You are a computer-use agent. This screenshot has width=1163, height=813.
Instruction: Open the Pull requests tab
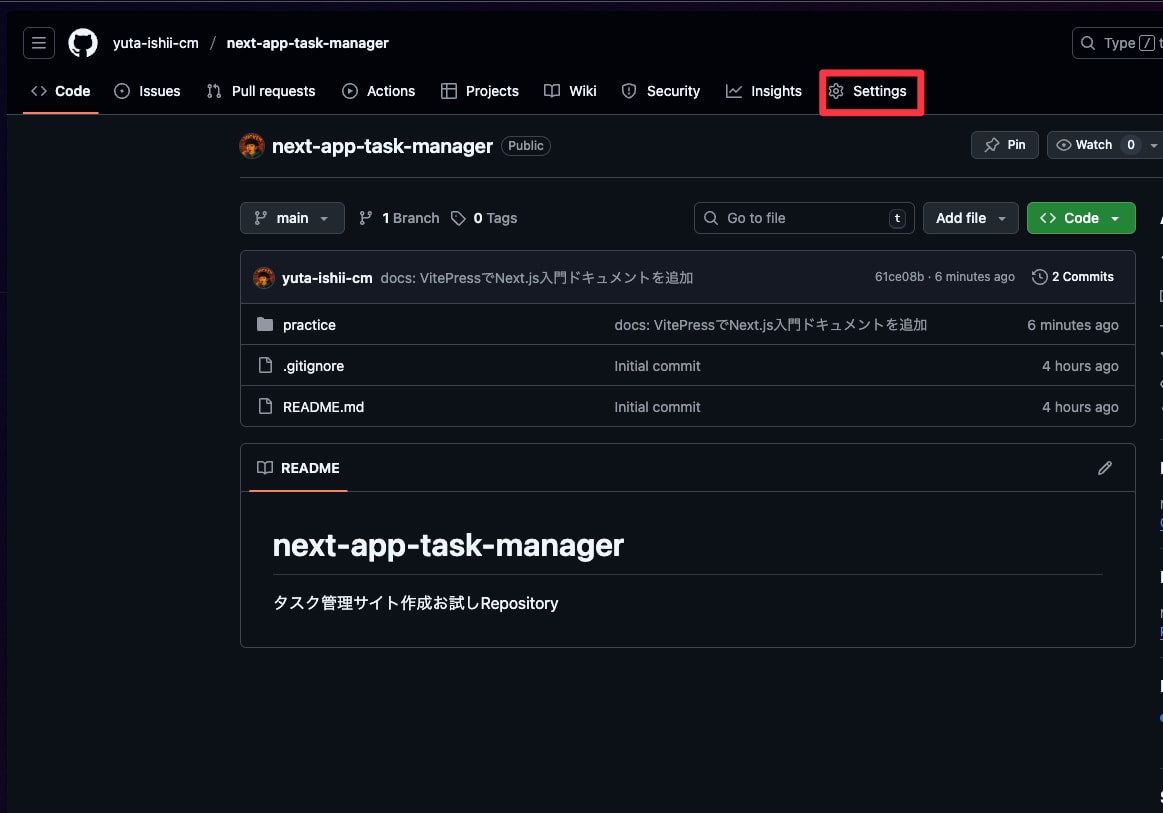coord(261,91)
